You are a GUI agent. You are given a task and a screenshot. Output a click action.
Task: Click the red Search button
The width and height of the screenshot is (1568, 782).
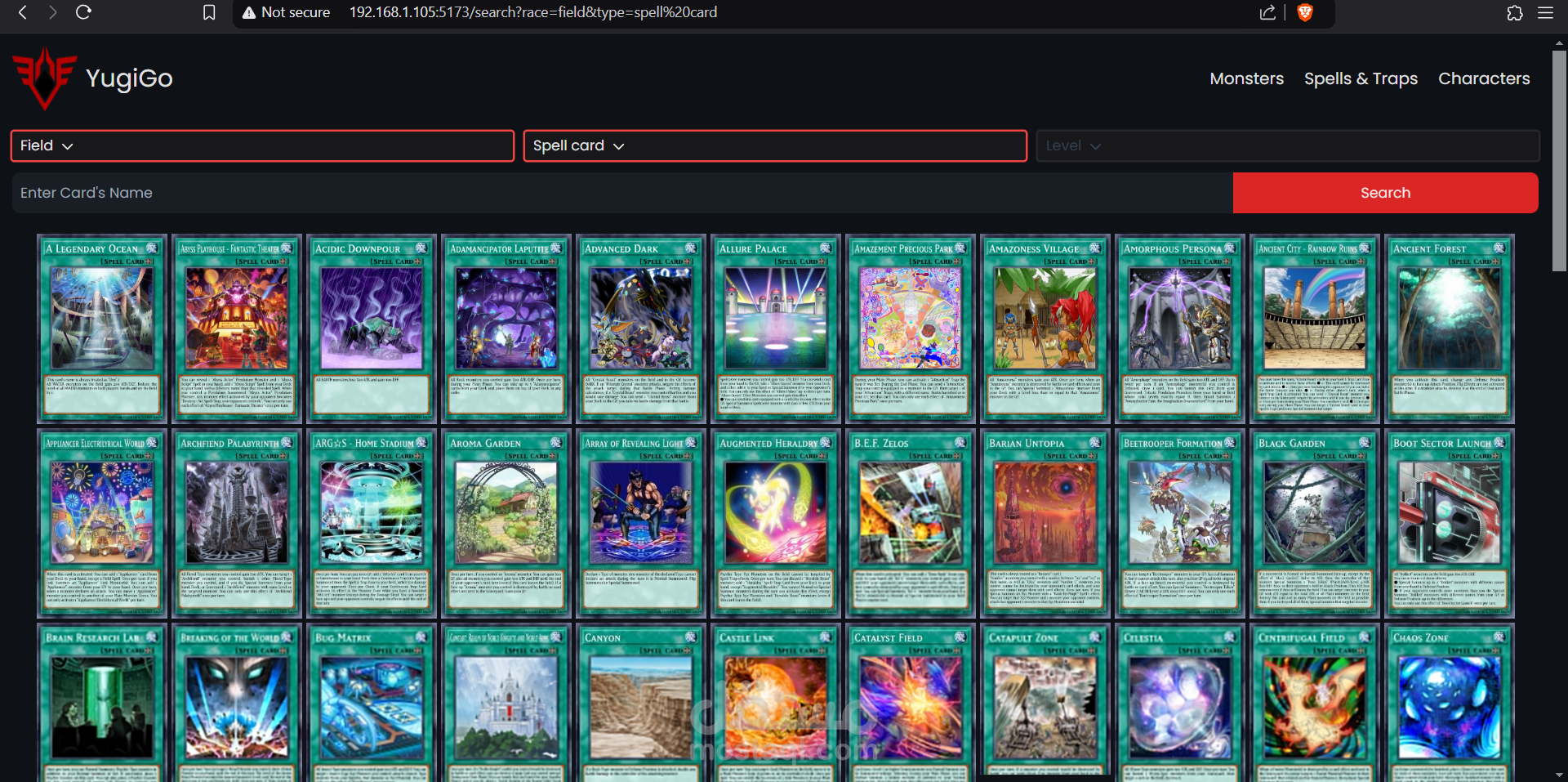point(1385,193)
